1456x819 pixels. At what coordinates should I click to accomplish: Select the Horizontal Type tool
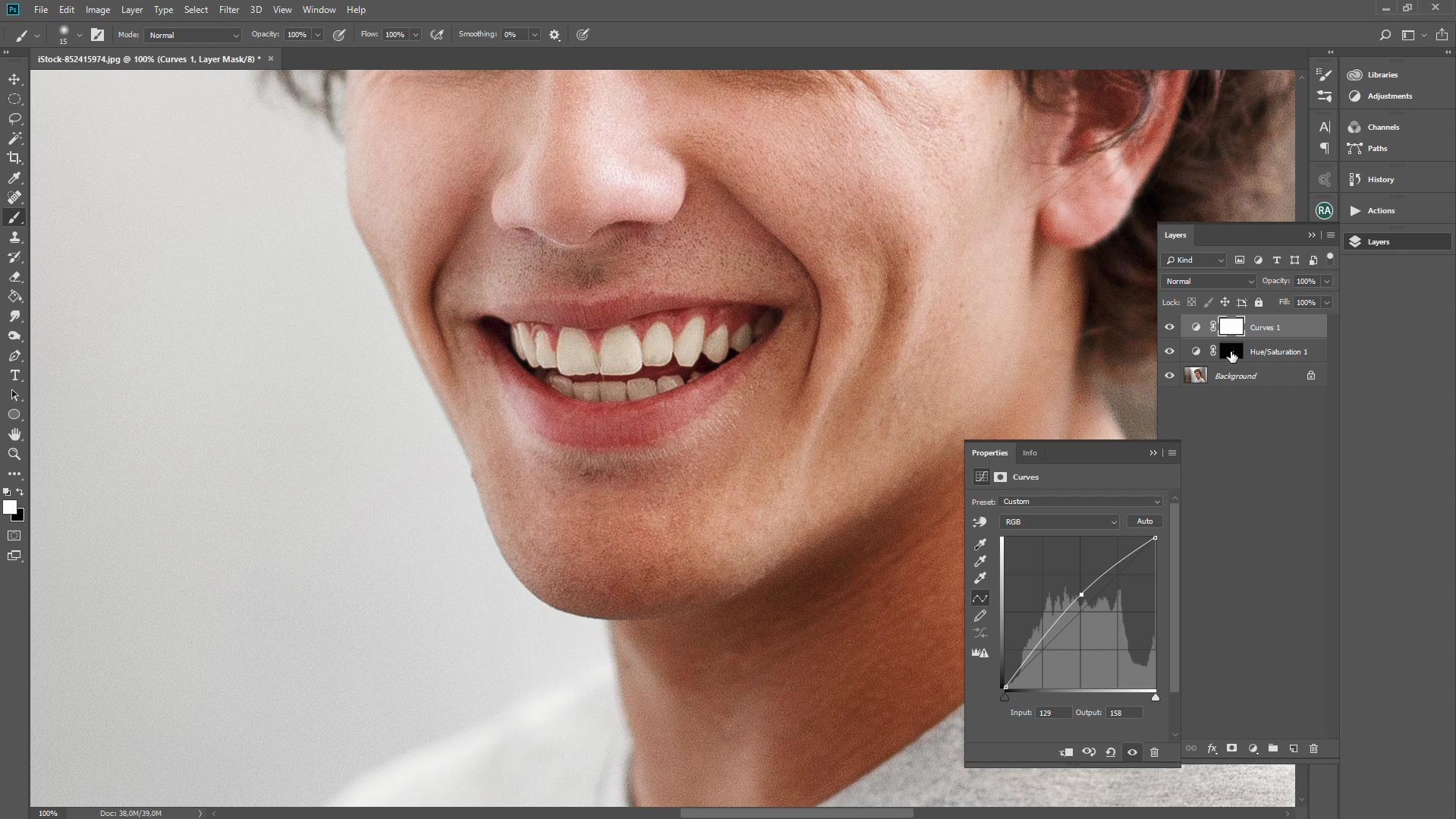pos(14,376)
